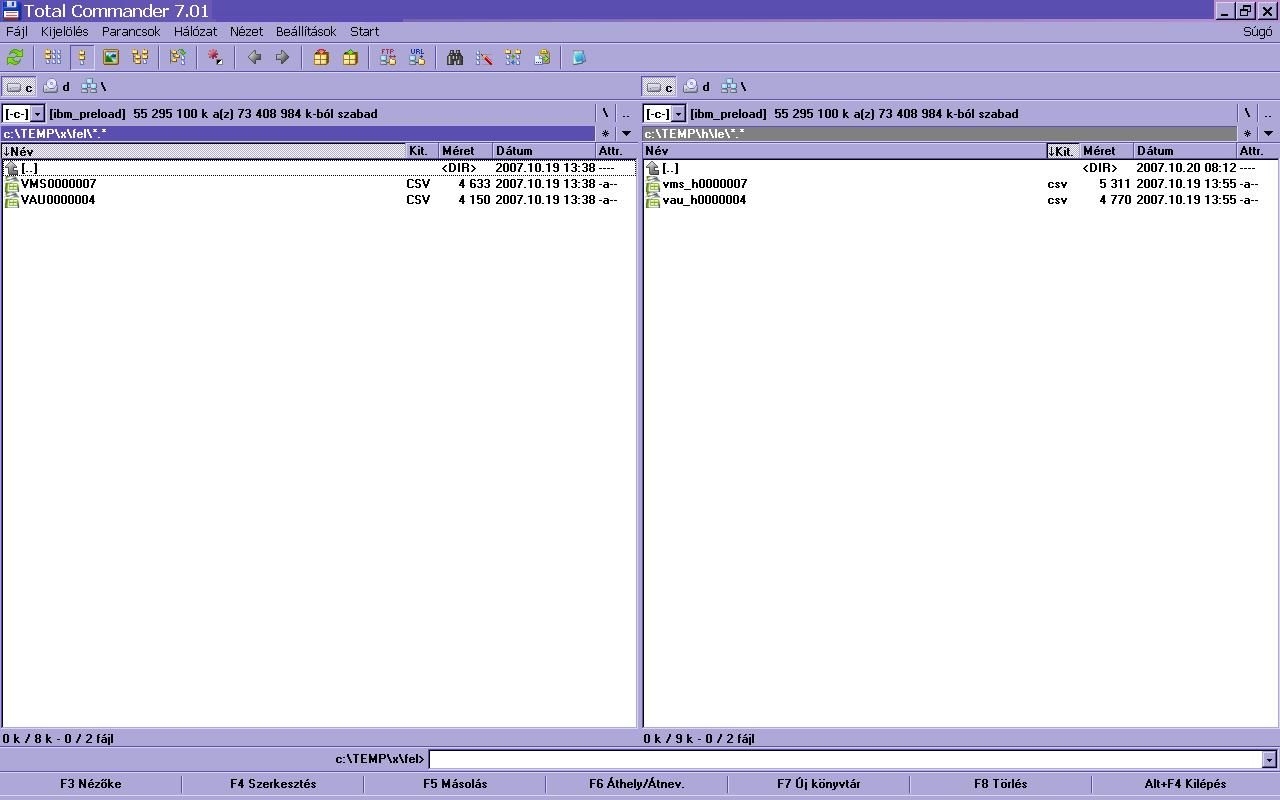Click the Back arrow in toolbar
This screenshot has height=800, width=1280.
[254, 58]
